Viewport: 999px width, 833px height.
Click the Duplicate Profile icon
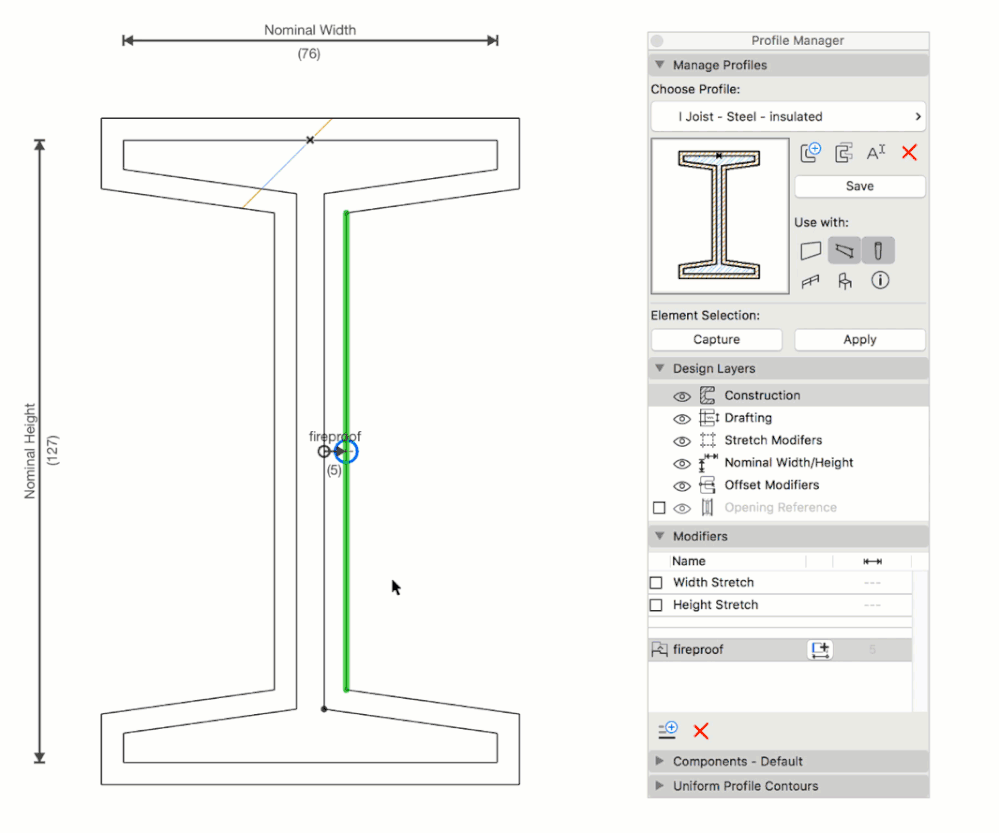tap(844, 153)
